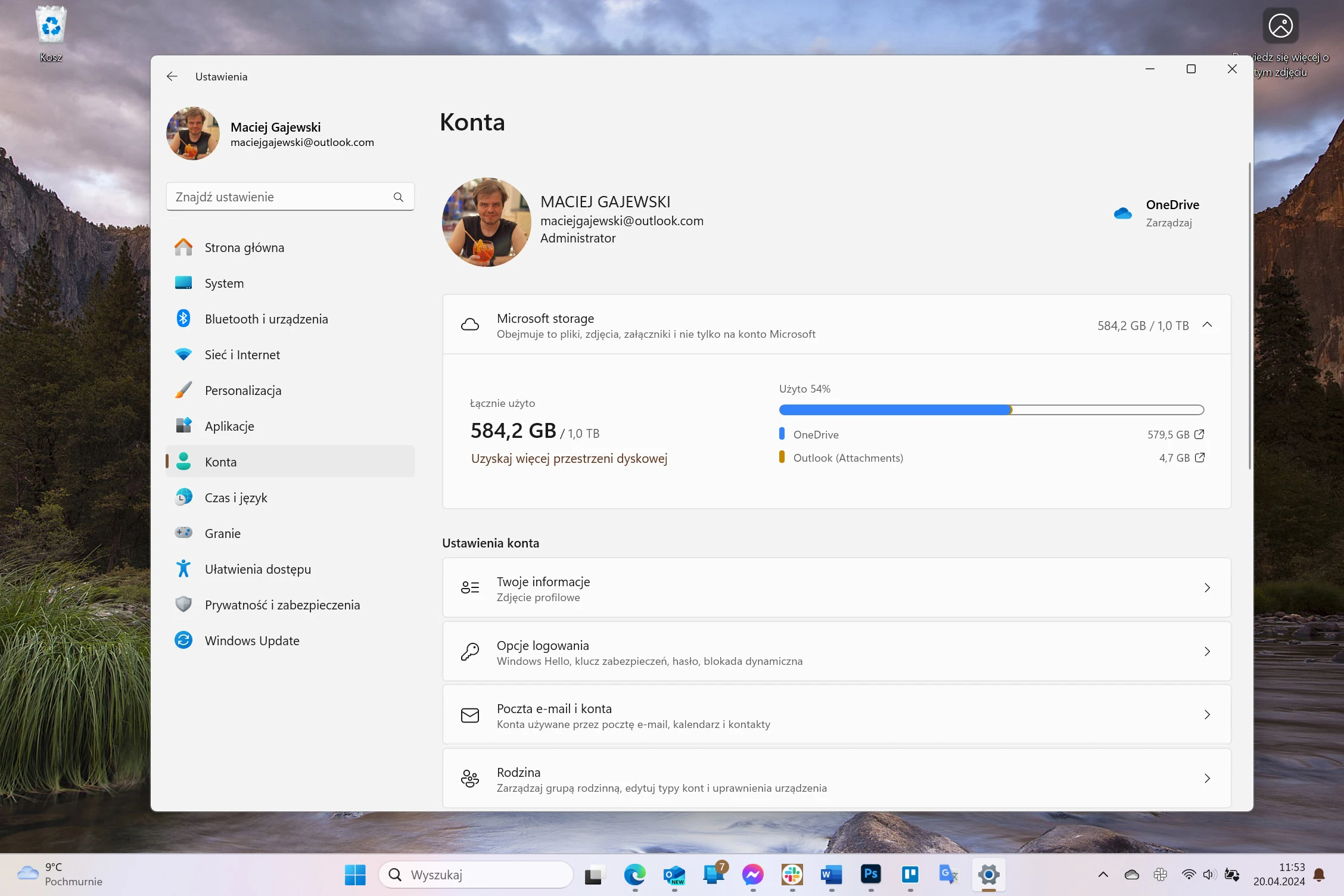Click the blue OneDrive legend swatch
Image resolution: width=1344 pixels, height=896 pixels.
782,434
